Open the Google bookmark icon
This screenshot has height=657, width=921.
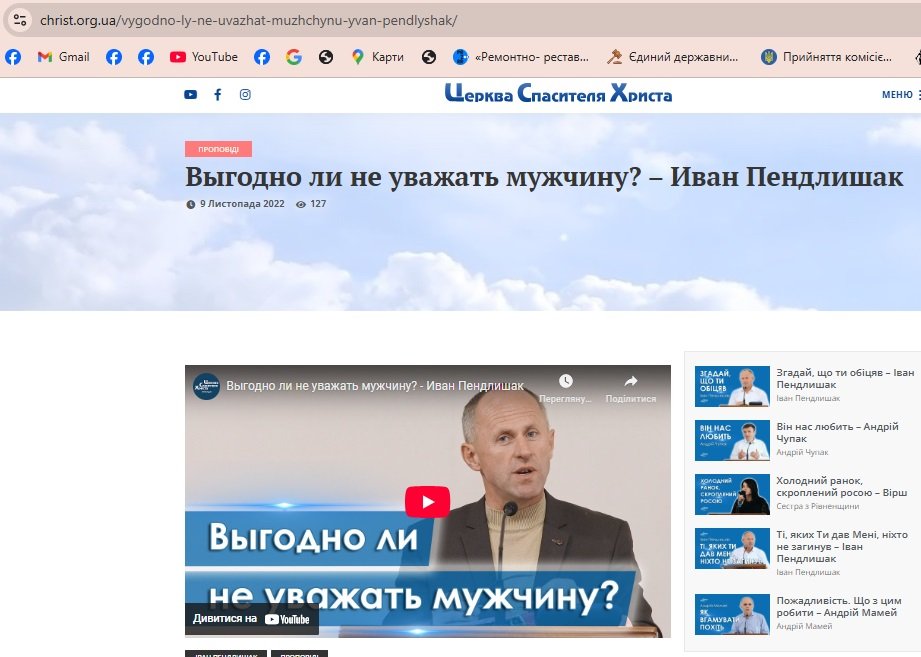coord(294,57)
